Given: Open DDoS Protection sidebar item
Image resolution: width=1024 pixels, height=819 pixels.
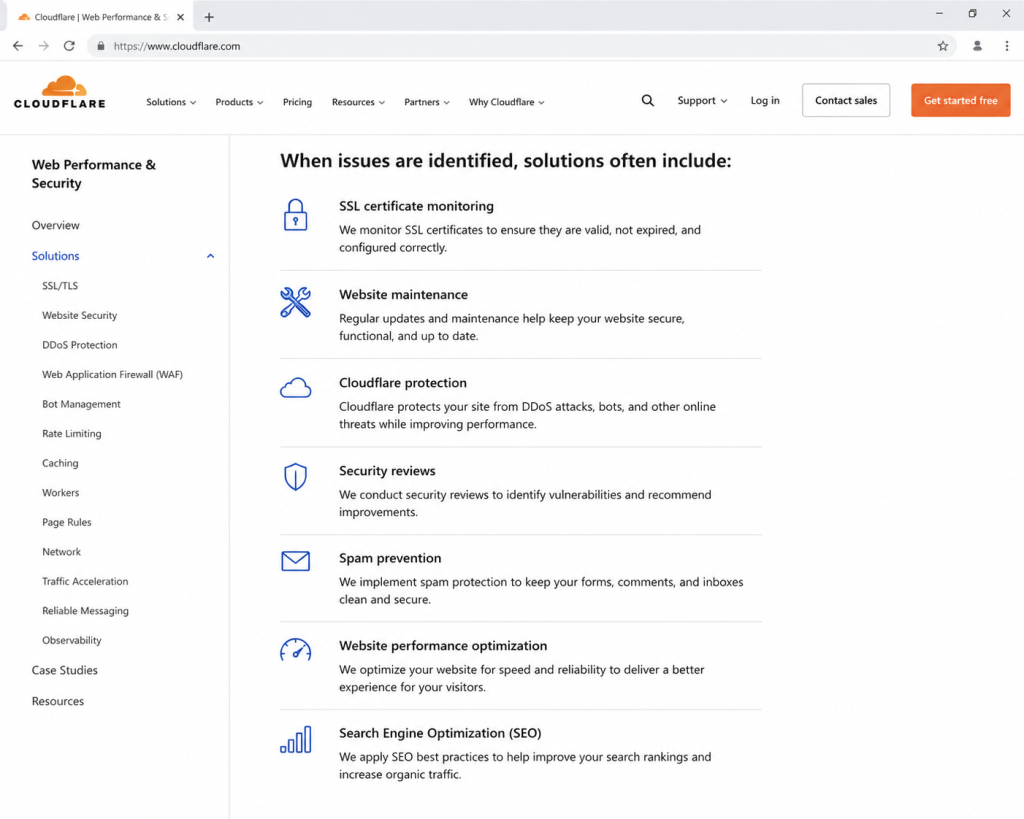Looking at the screenshot, I should pos(80,345).
